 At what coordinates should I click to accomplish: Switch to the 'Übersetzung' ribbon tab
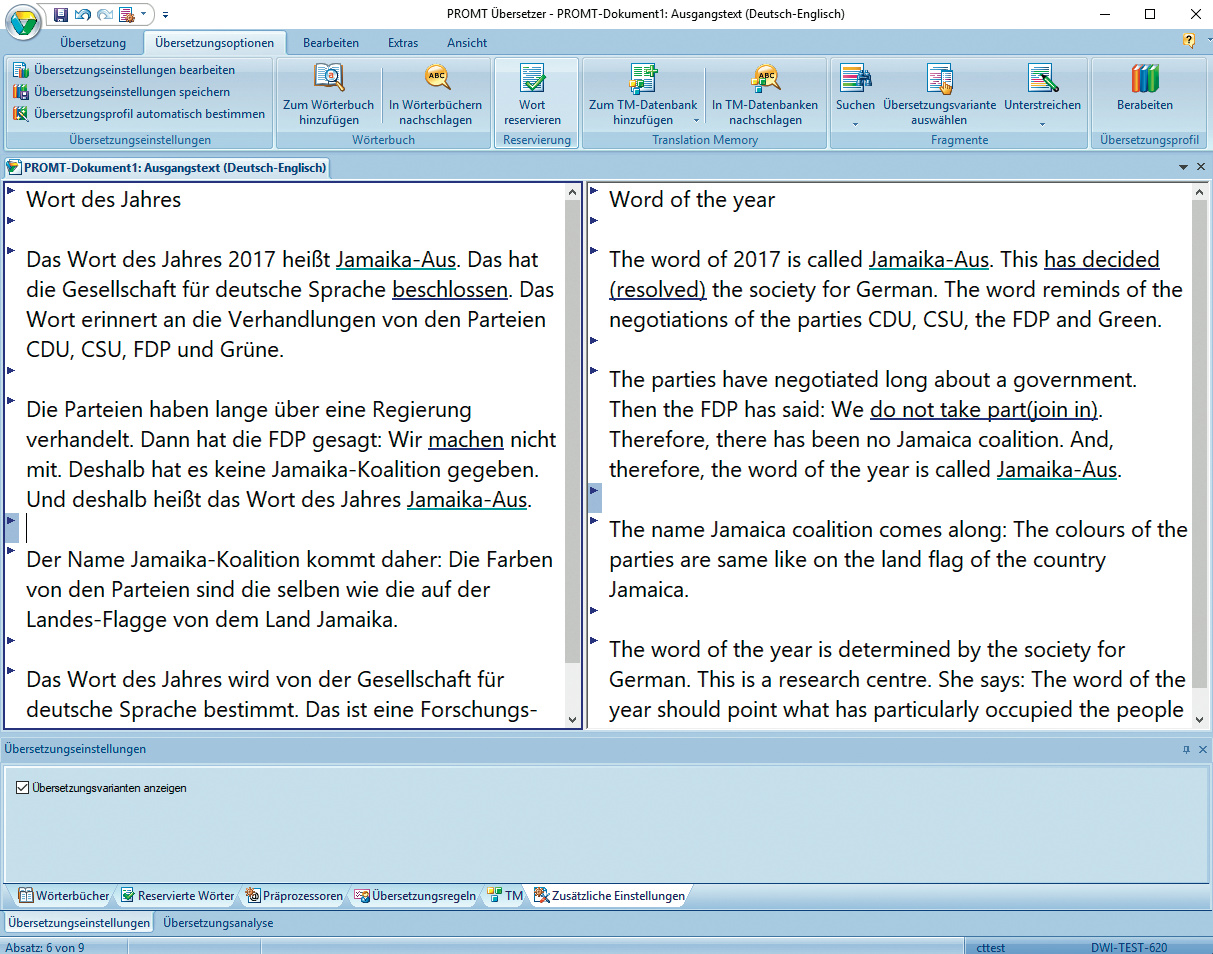93,43
